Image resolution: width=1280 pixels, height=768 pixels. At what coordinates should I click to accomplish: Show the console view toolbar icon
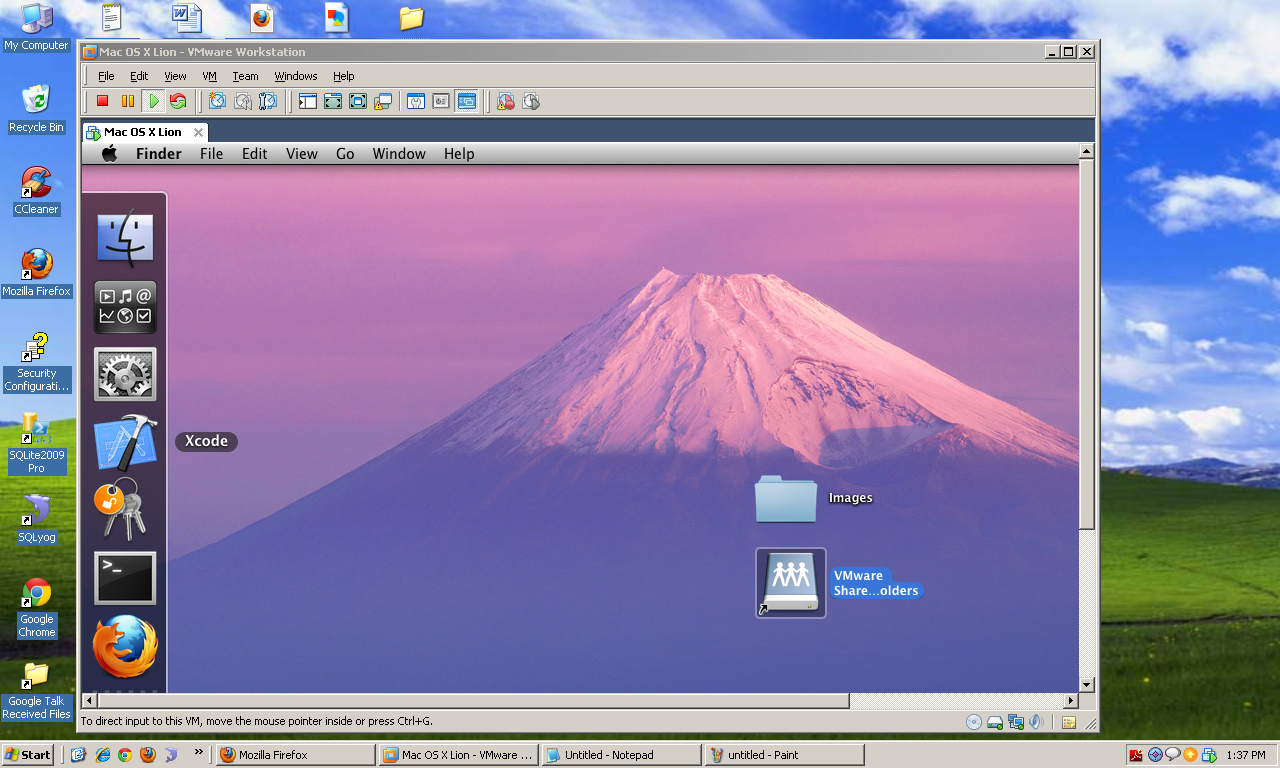pyautogui.click(x=466, y=101)
